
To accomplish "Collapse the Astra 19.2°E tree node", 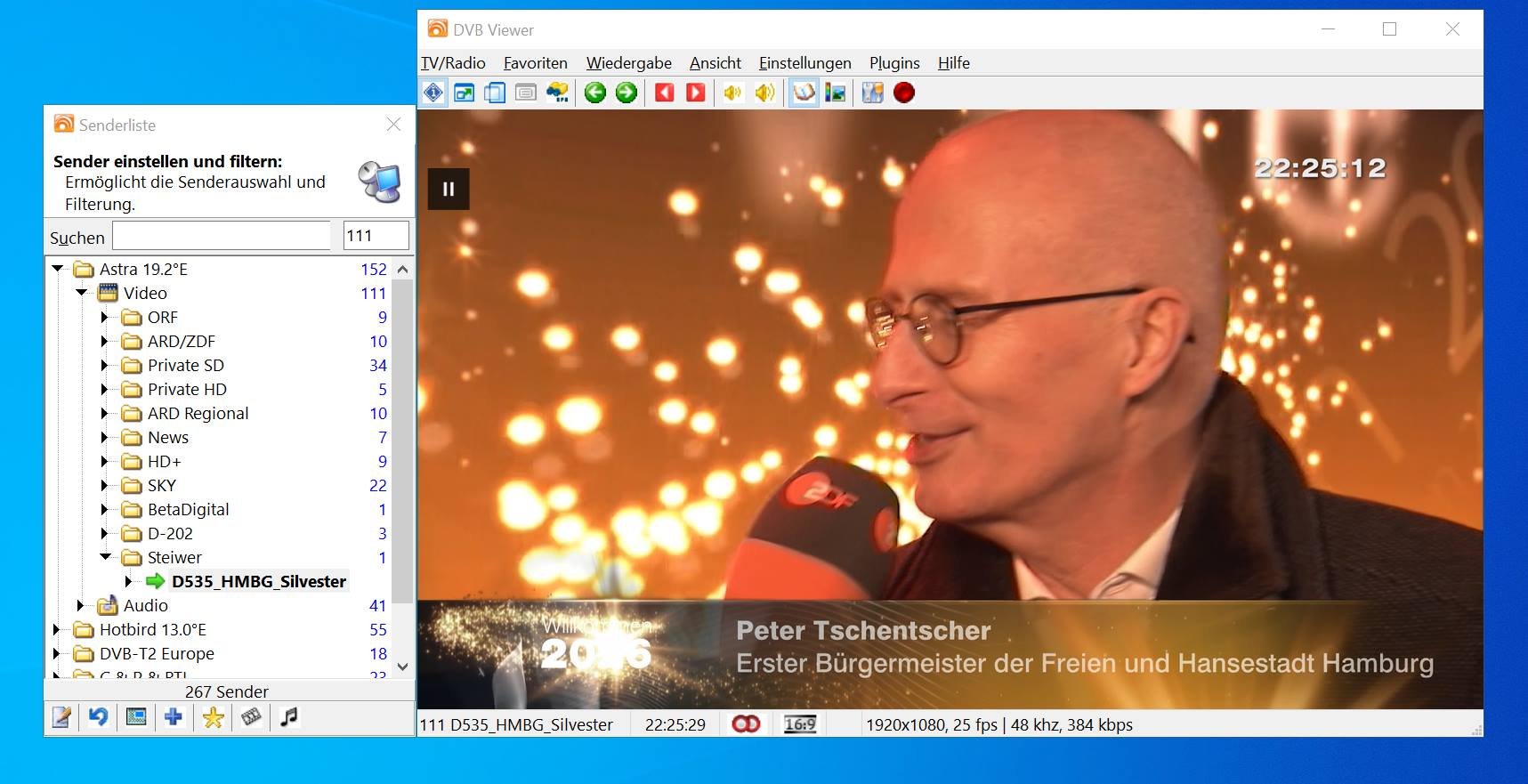I will 58,269.
